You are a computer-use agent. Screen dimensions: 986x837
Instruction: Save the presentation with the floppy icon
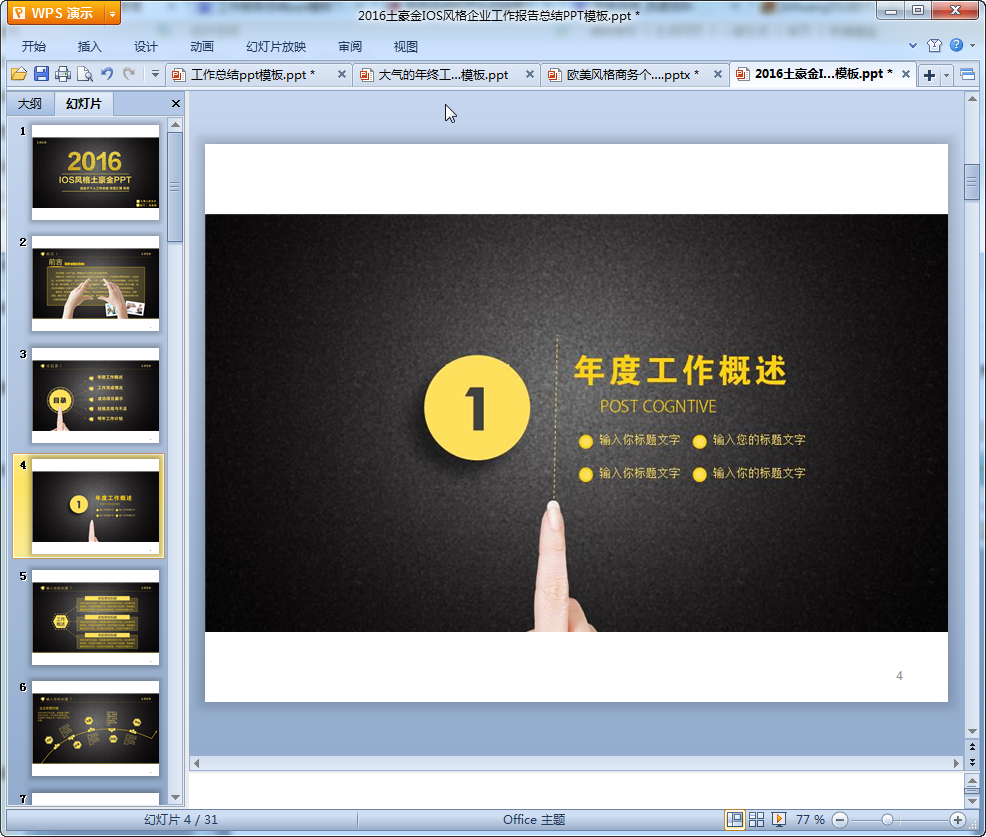(42, 74)
